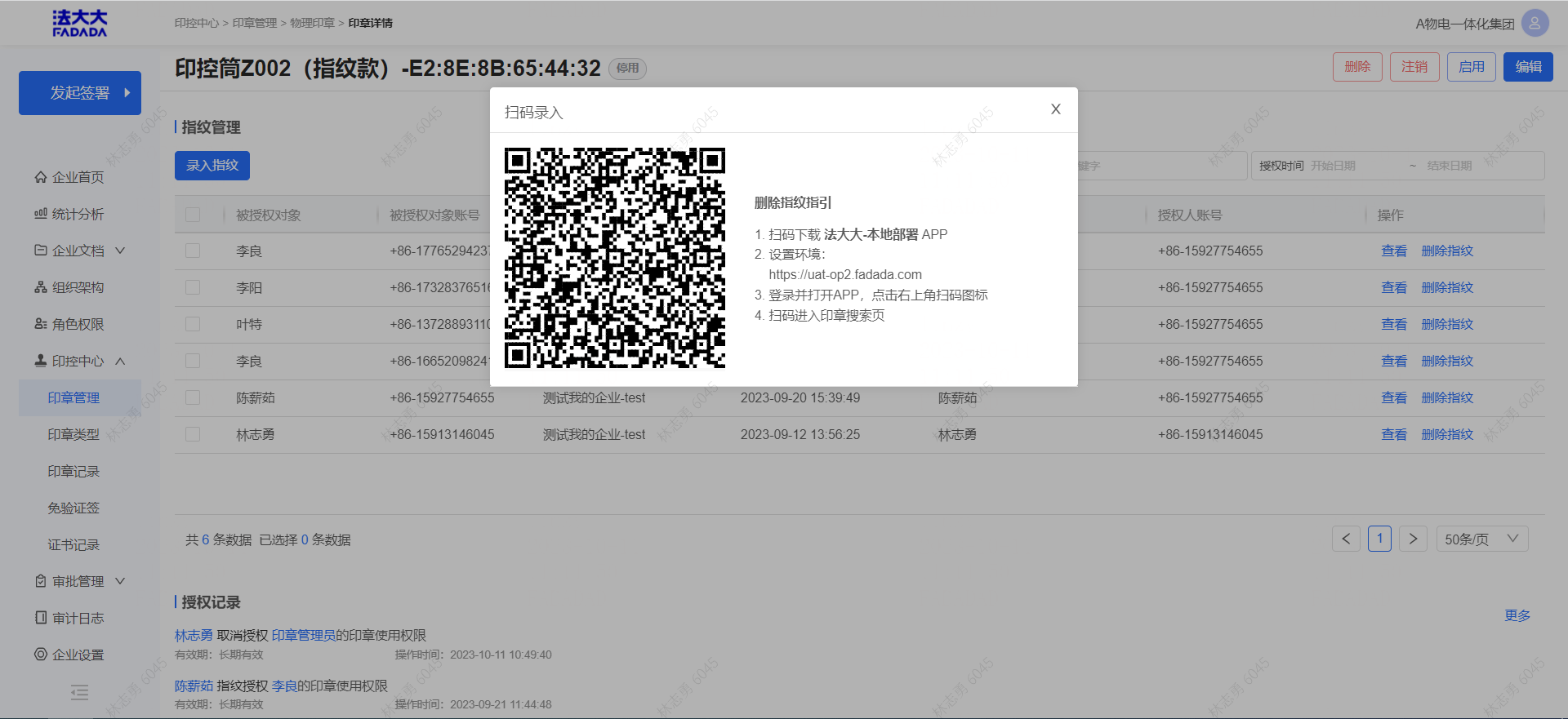The height and width of the screenshot is (719, 1568).
Task: Click the 删除 button
Action: coord(1357,67)
